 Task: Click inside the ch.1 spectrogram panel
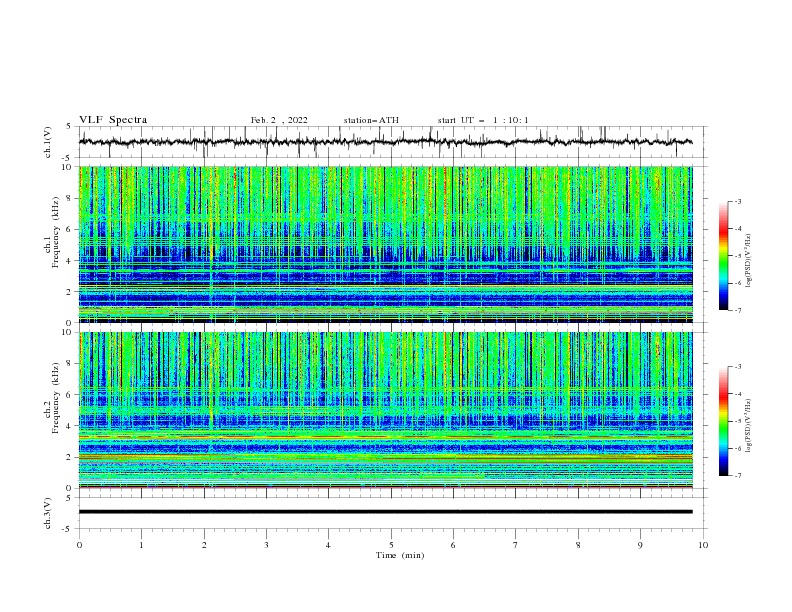(386, 244)
